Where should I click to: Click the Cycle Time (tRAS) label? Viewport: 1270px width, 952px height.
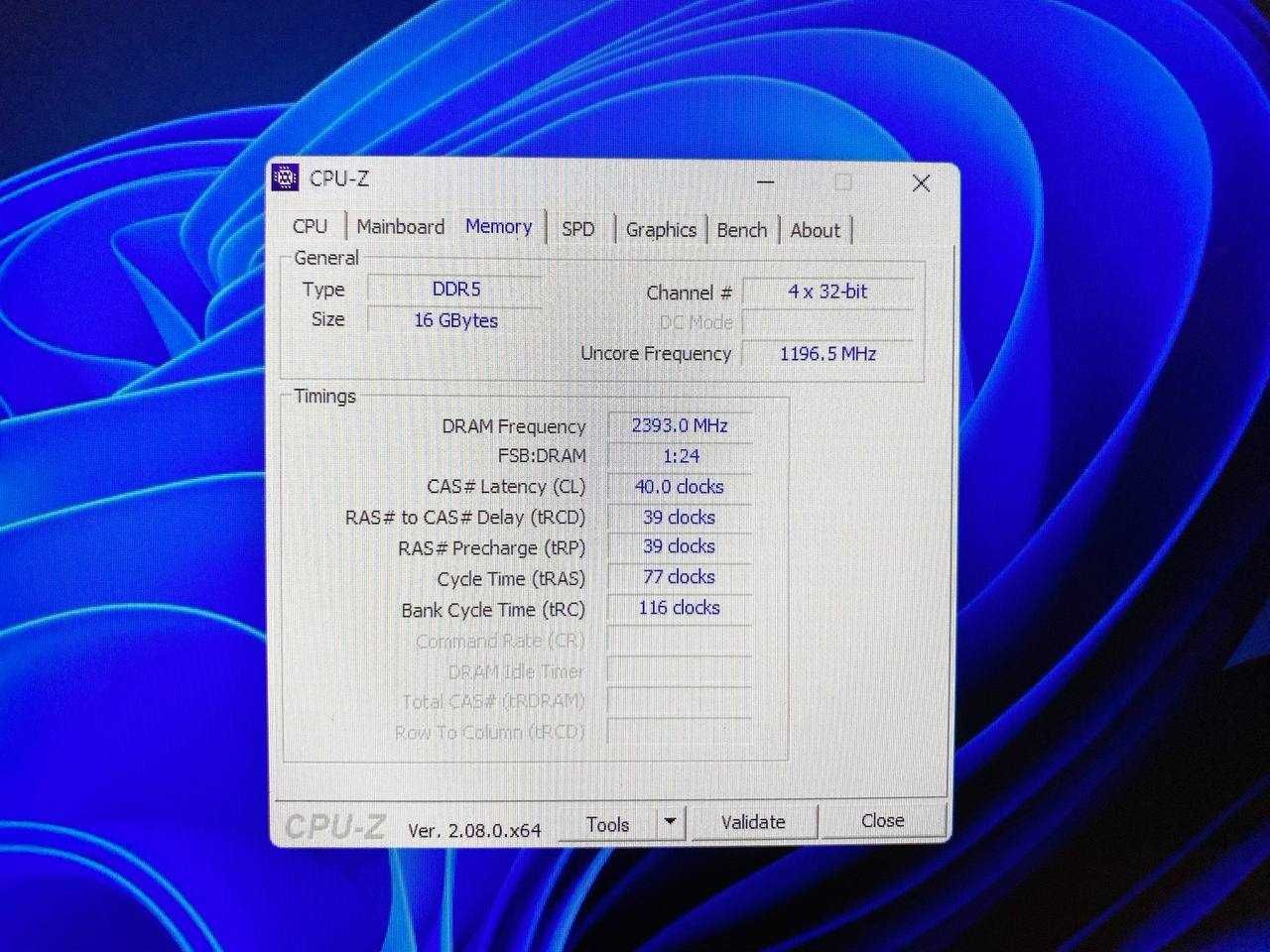click(511, 579)
